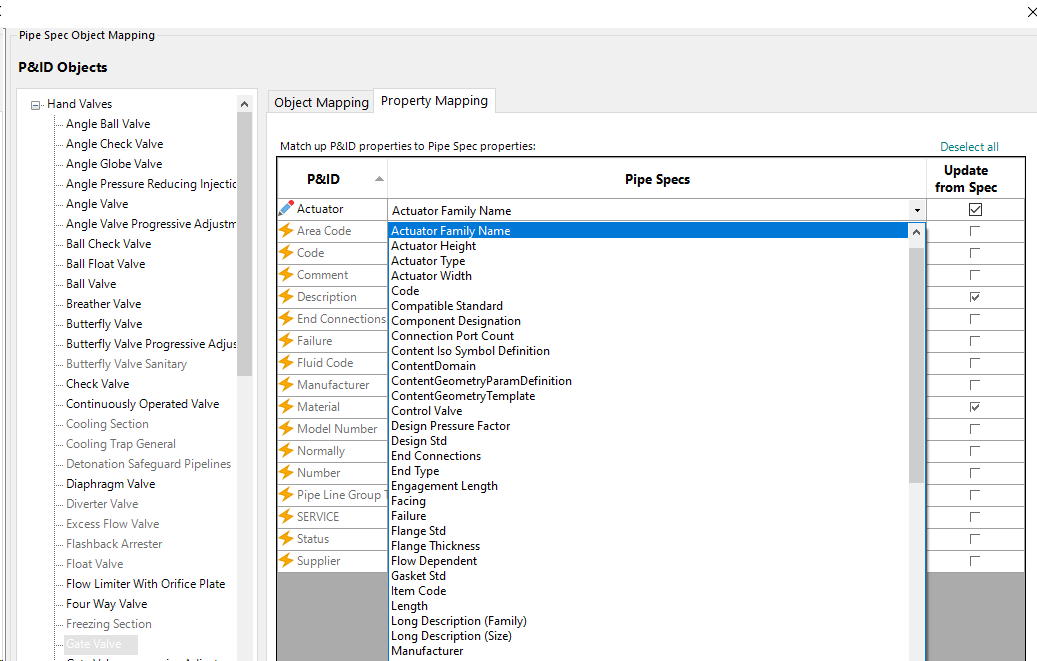Select Control Valve from the dropdown list
The height and width of the screenshot is (661, 1037).
427,410
